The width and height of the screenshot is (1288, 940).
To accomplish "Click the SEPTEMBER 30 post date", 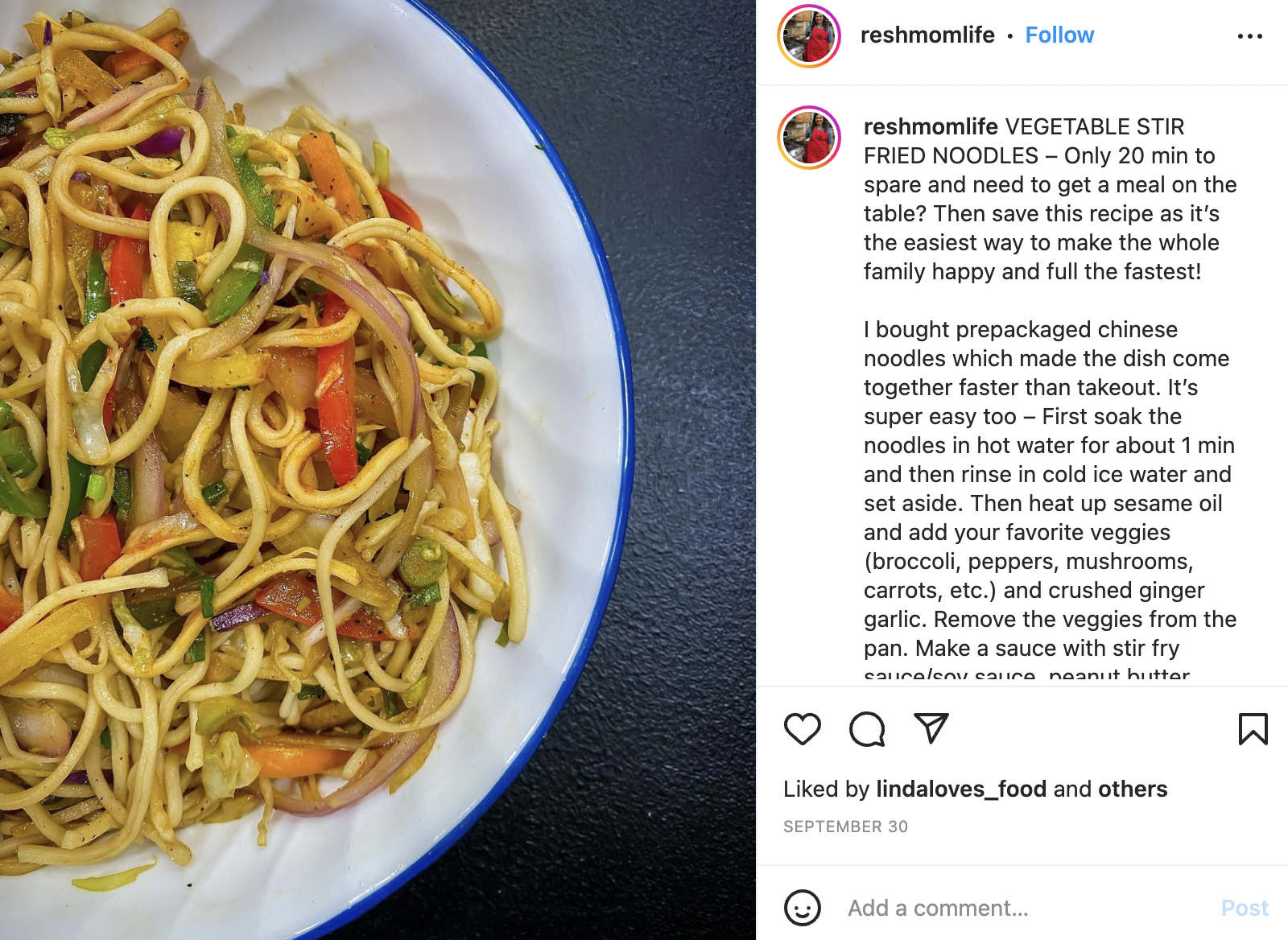I will [x=845, y=827].
